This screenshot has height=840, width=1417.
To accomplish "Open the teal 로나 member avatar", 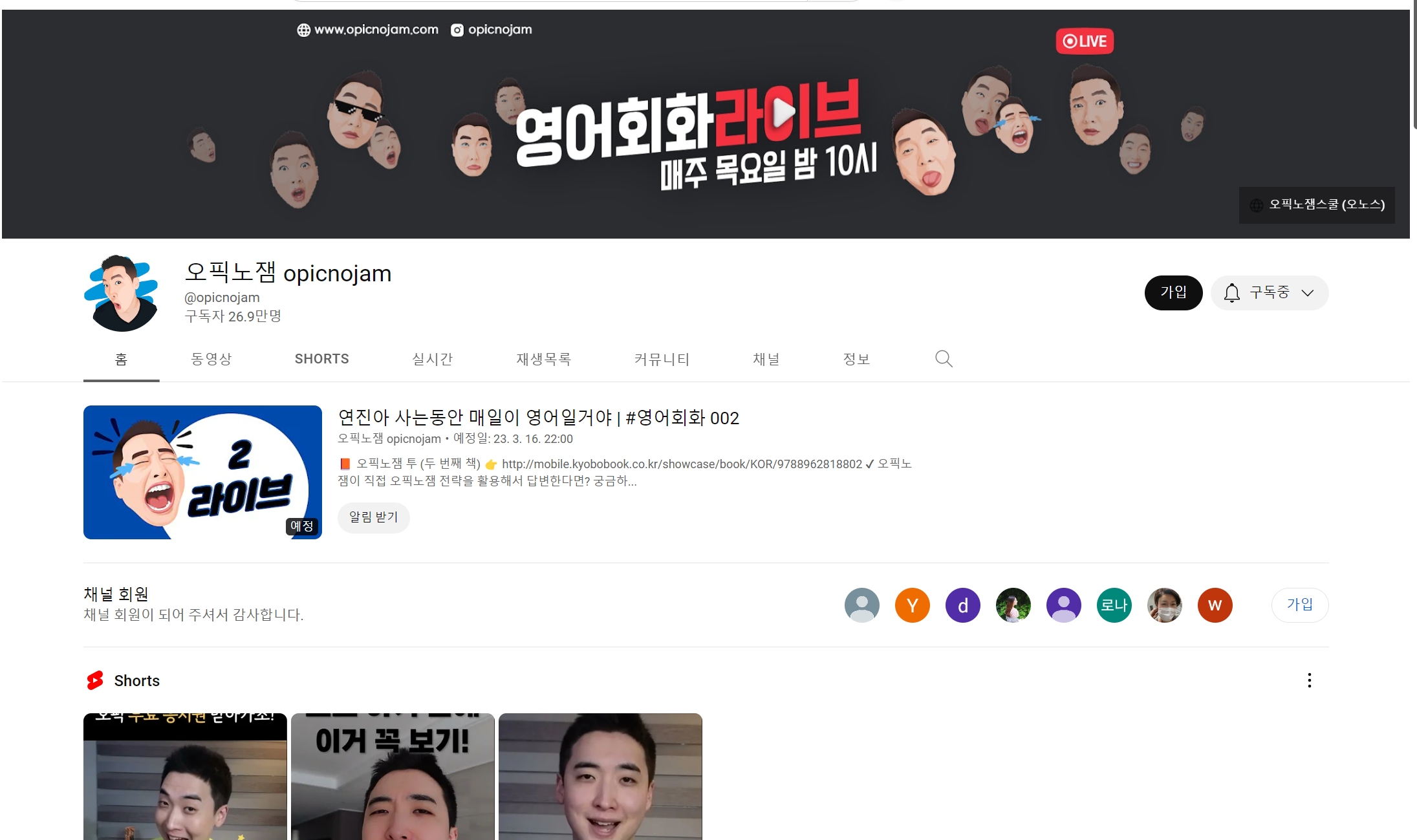I will pyautogui.click(x=1114, y=605).
